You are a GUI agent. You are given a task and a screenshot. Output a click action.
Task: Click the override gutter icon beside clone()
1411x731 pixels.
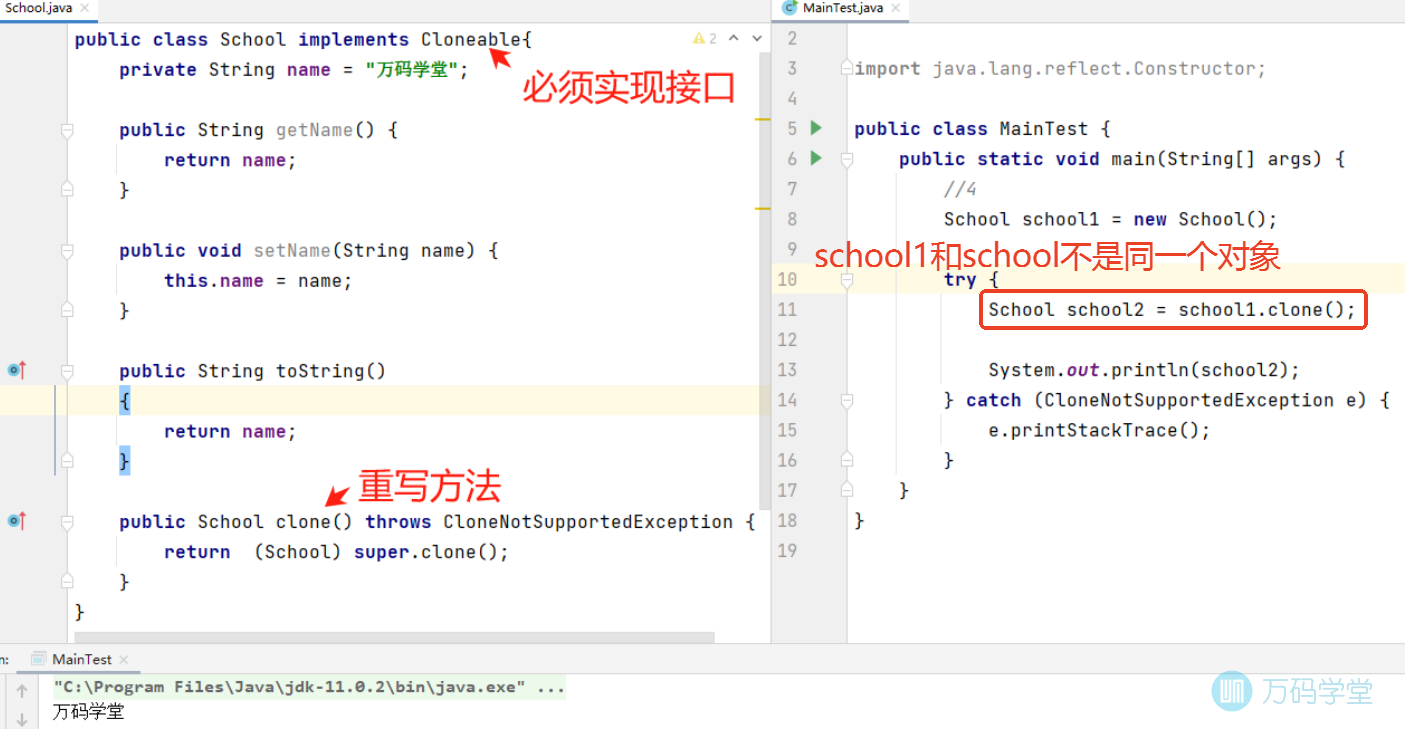[15, 520]
